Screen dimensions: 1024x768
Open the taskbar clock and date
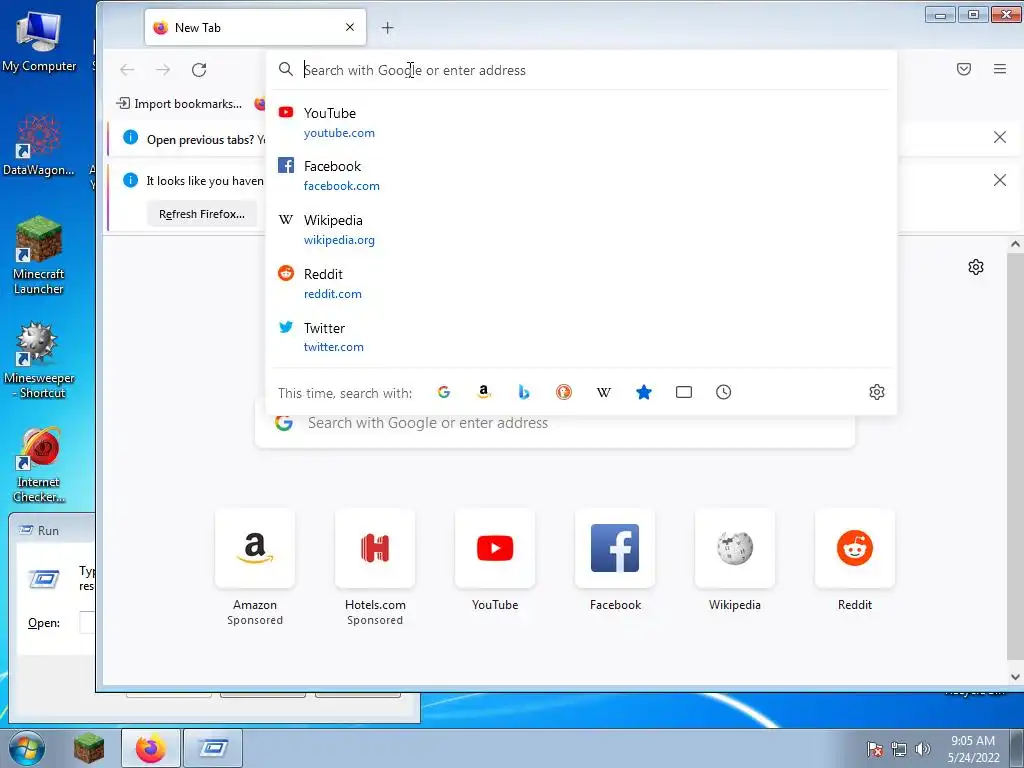973,749
